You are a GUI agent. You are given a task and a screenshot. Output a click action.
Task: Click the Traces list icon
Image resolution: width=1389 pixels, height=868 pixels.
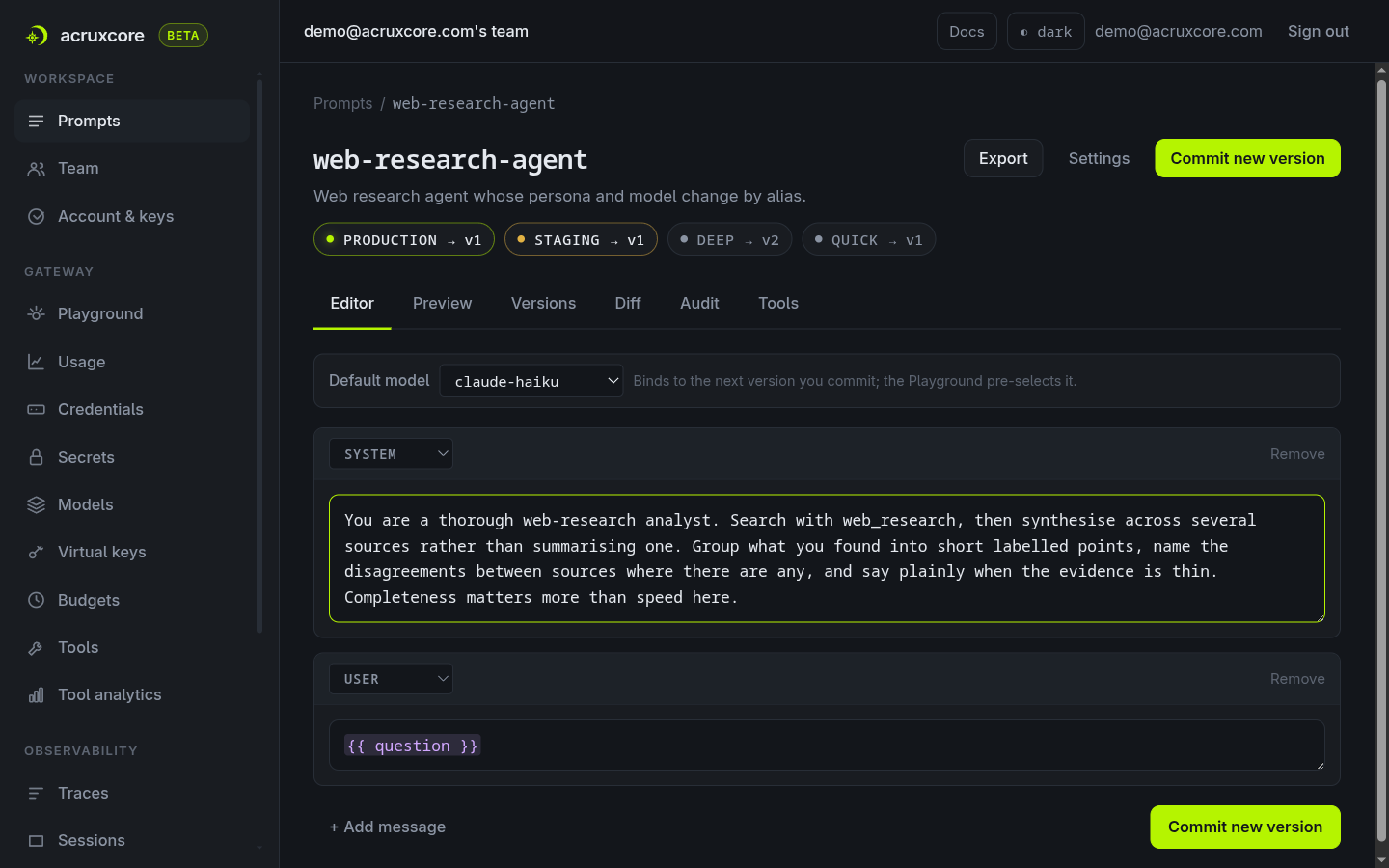point(36,793)
